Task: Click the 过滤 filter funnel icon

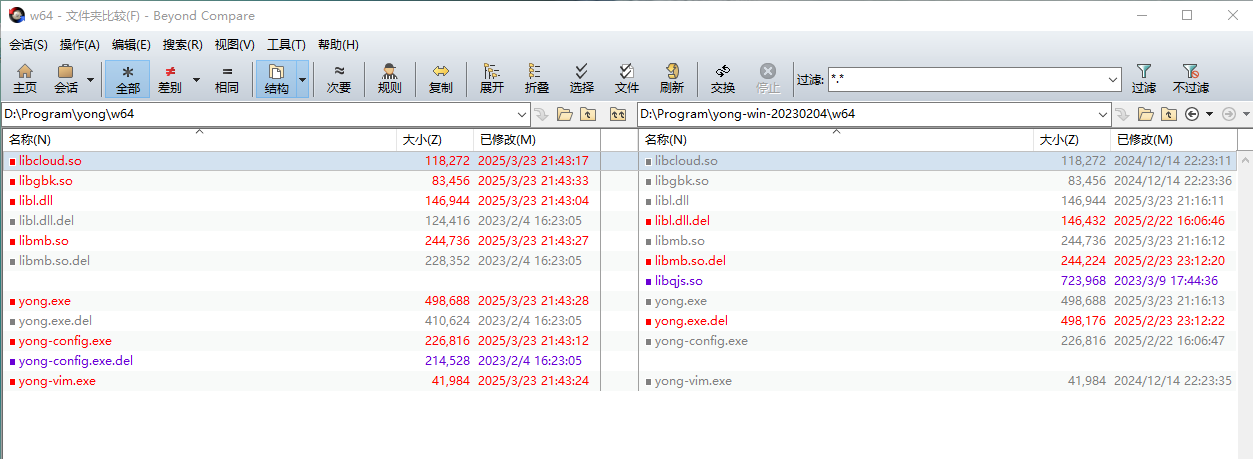Action: 1144,78
